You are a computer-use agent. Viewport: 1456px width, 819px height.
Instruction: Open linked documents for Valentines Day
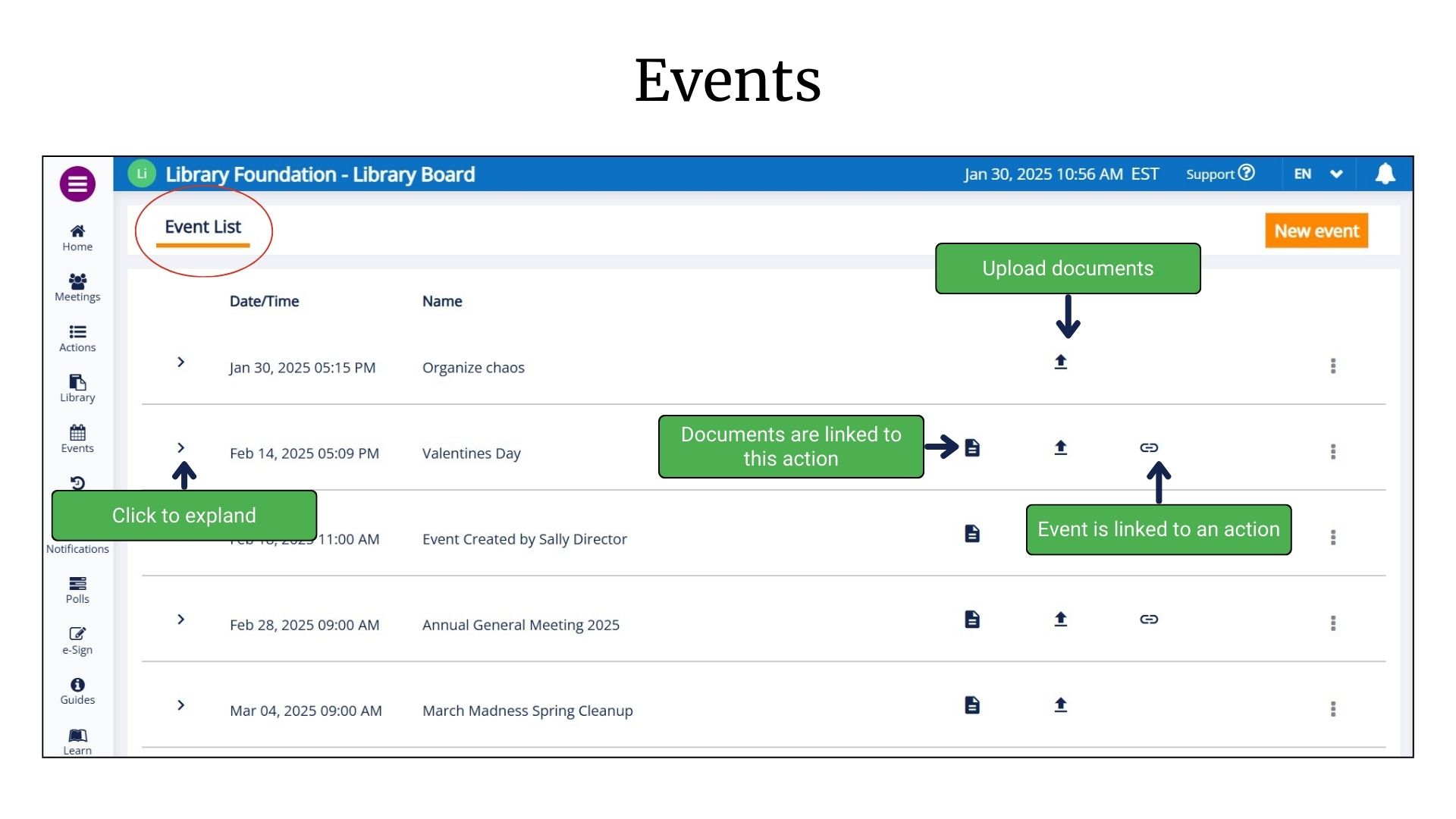click(x=972, y=448)
